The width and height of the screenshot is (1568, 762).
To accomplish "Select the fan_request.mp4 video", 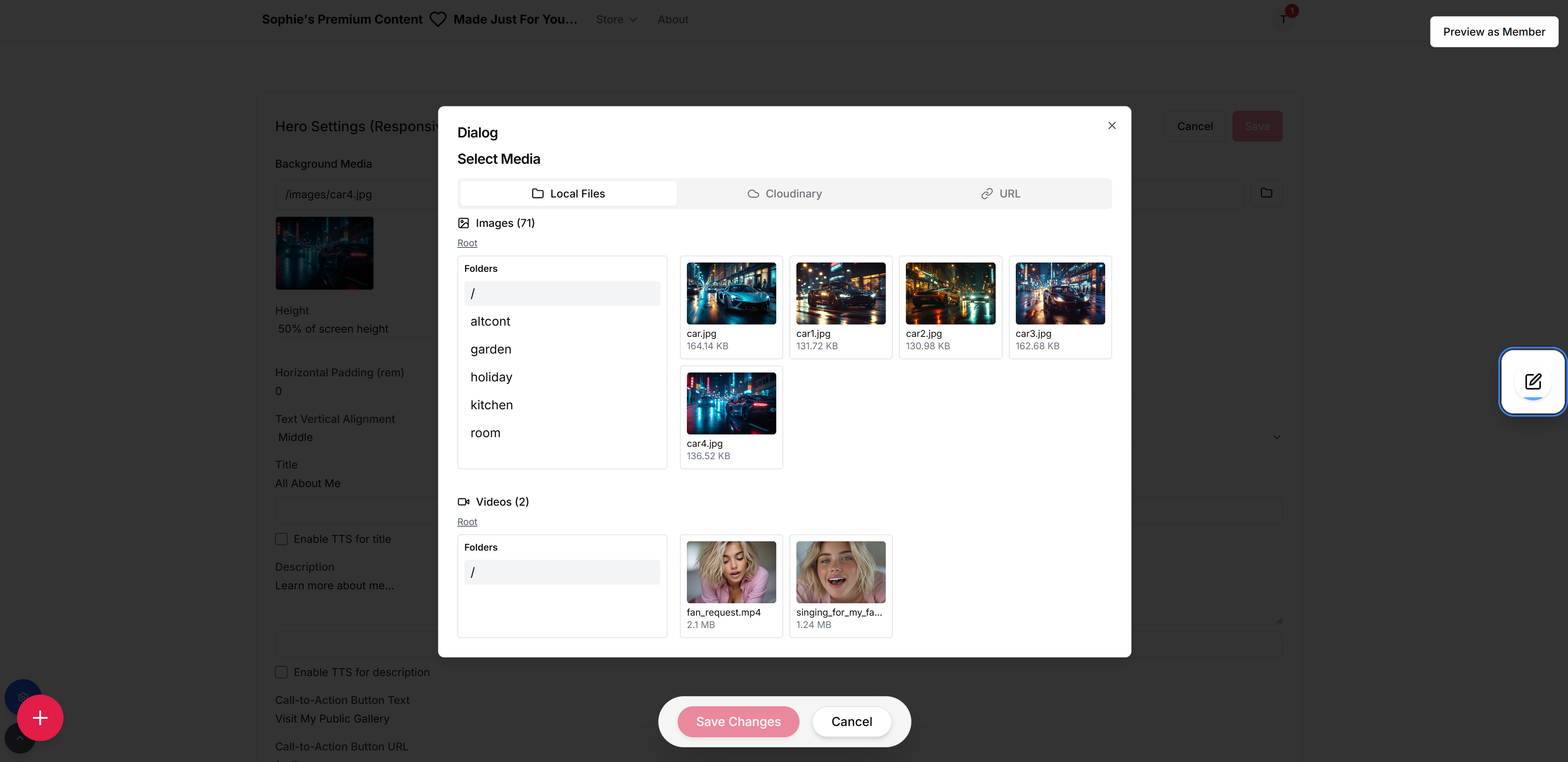I will coord(731,586).
